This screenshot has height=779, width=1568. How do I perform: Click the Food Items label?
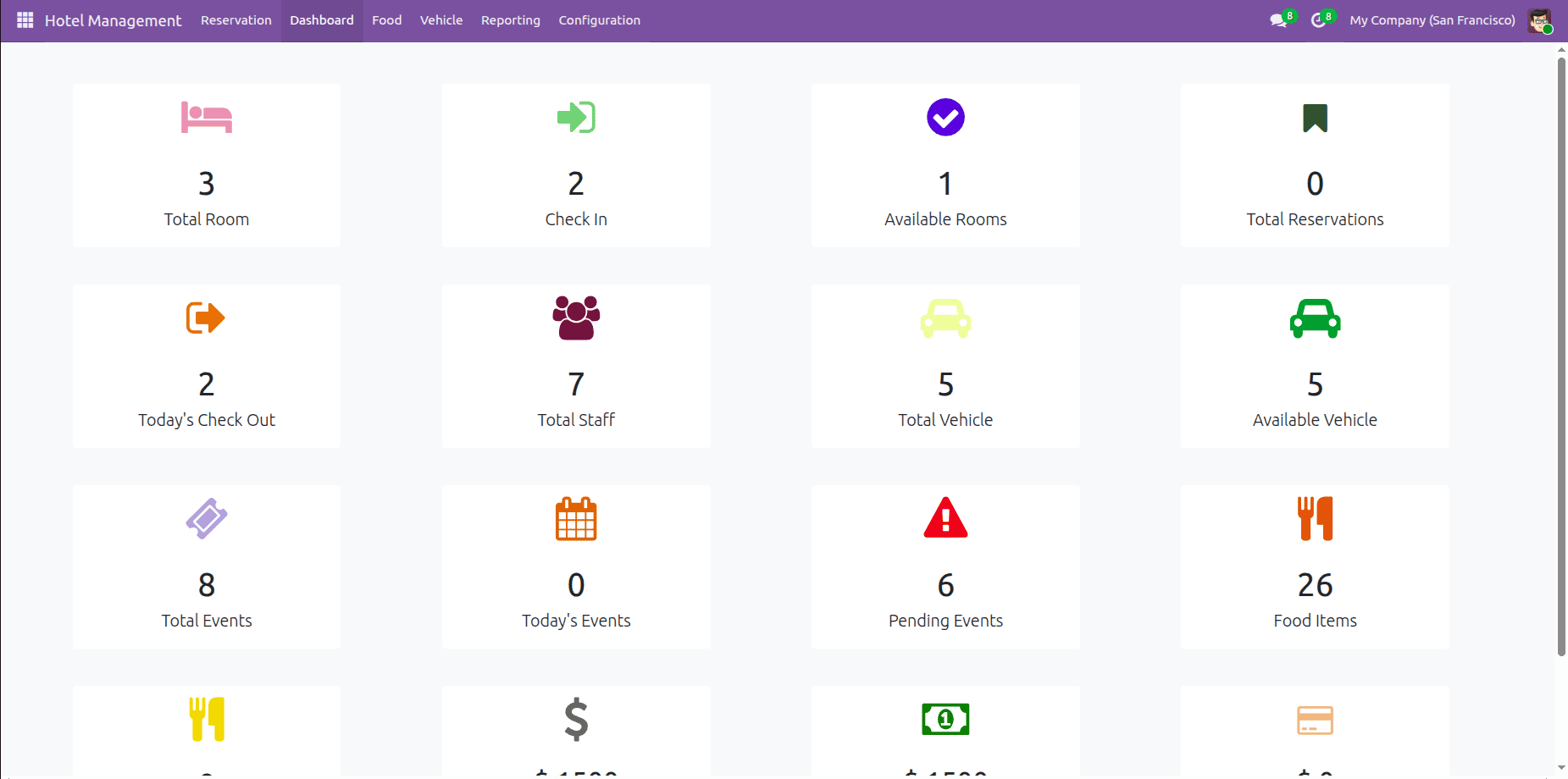[x=1315, y=621]
